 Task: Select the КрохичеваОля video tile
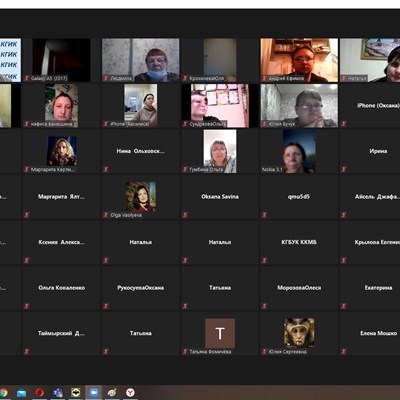(220, 60)
